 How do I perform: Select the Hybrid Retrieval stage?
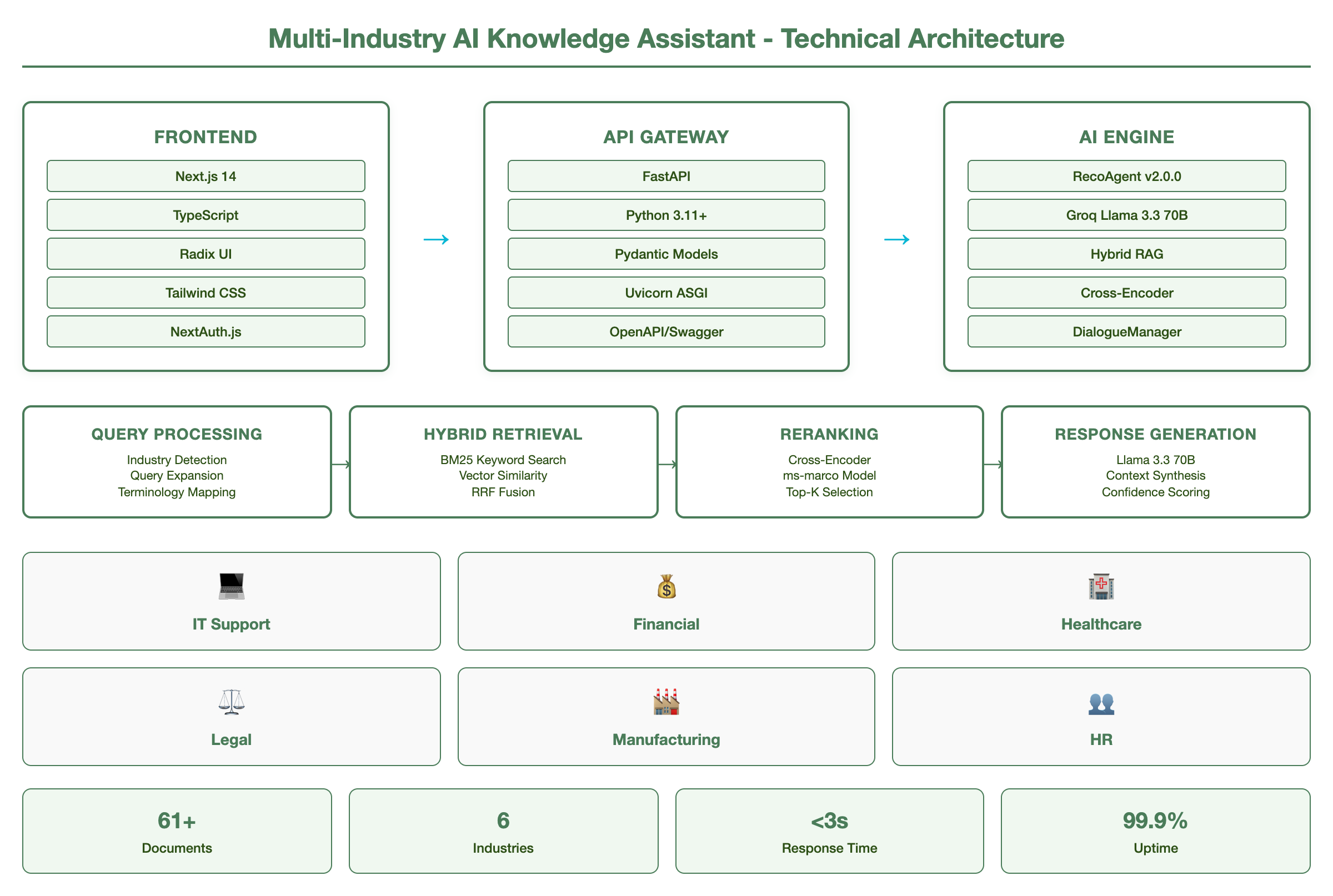[503, 462]
